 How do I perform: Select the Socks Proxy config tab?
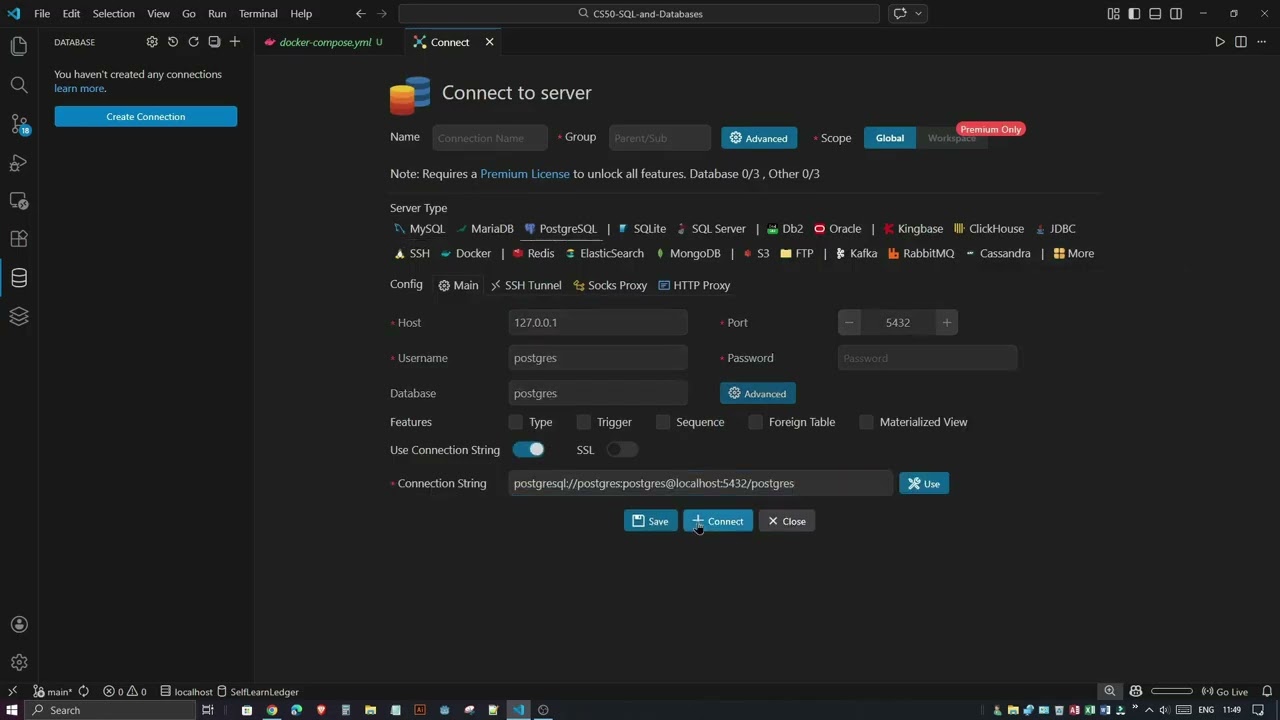tap(610, 285)
